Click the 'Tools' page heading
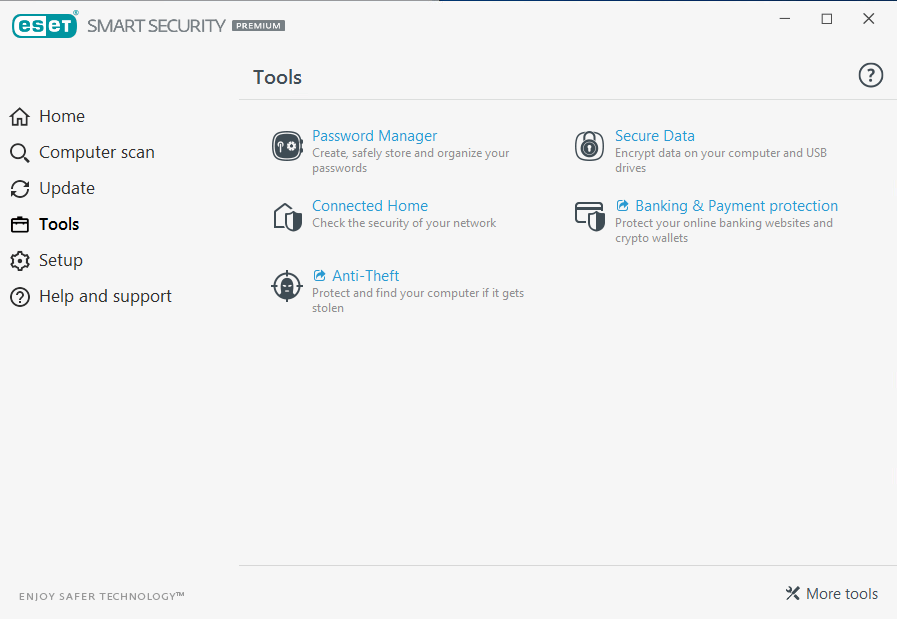The image size is (897, 619). 277,77
